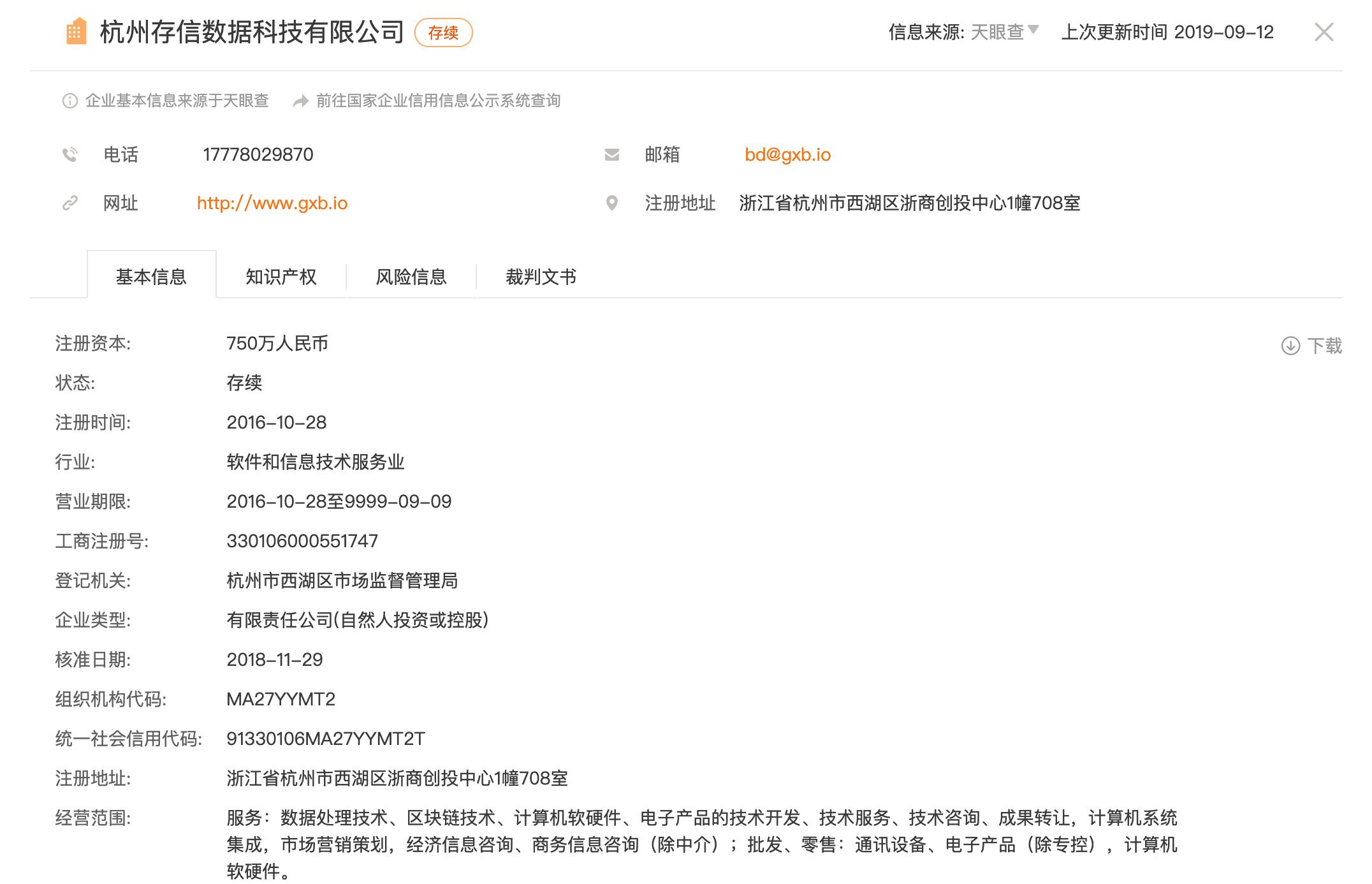
Task: Select the 基本信息 tab
Action: (152, 277)
